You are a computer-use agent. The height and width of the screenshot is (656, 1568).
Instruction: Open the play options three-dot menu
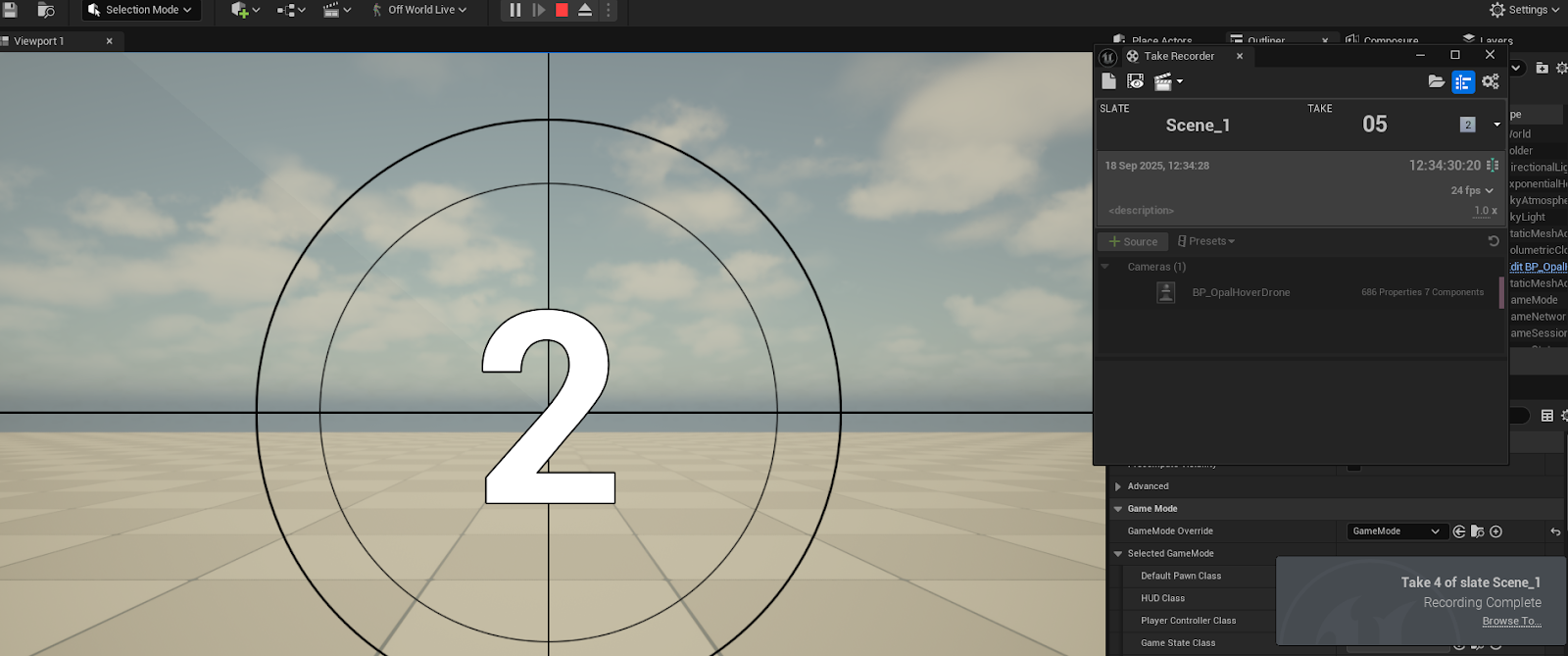pyautogui.click(x=608, y=10)
